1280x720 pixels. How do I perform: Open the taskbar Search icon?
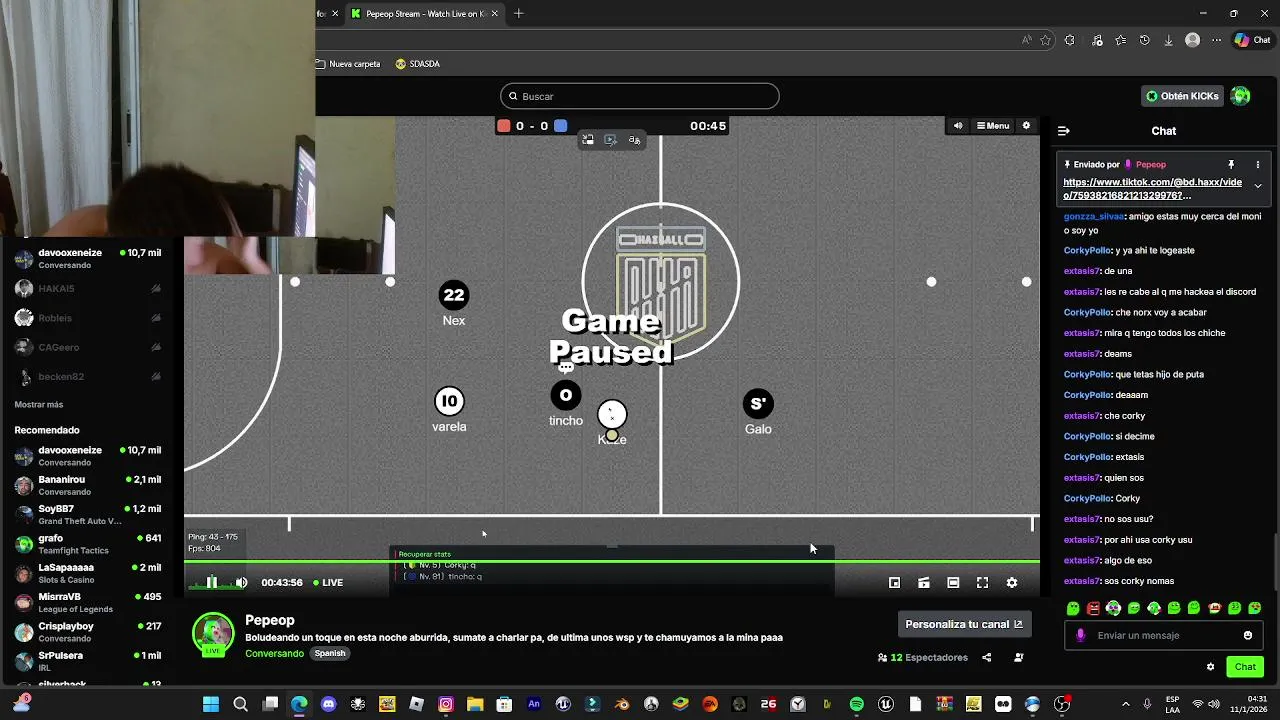click(x=240, y=704)
